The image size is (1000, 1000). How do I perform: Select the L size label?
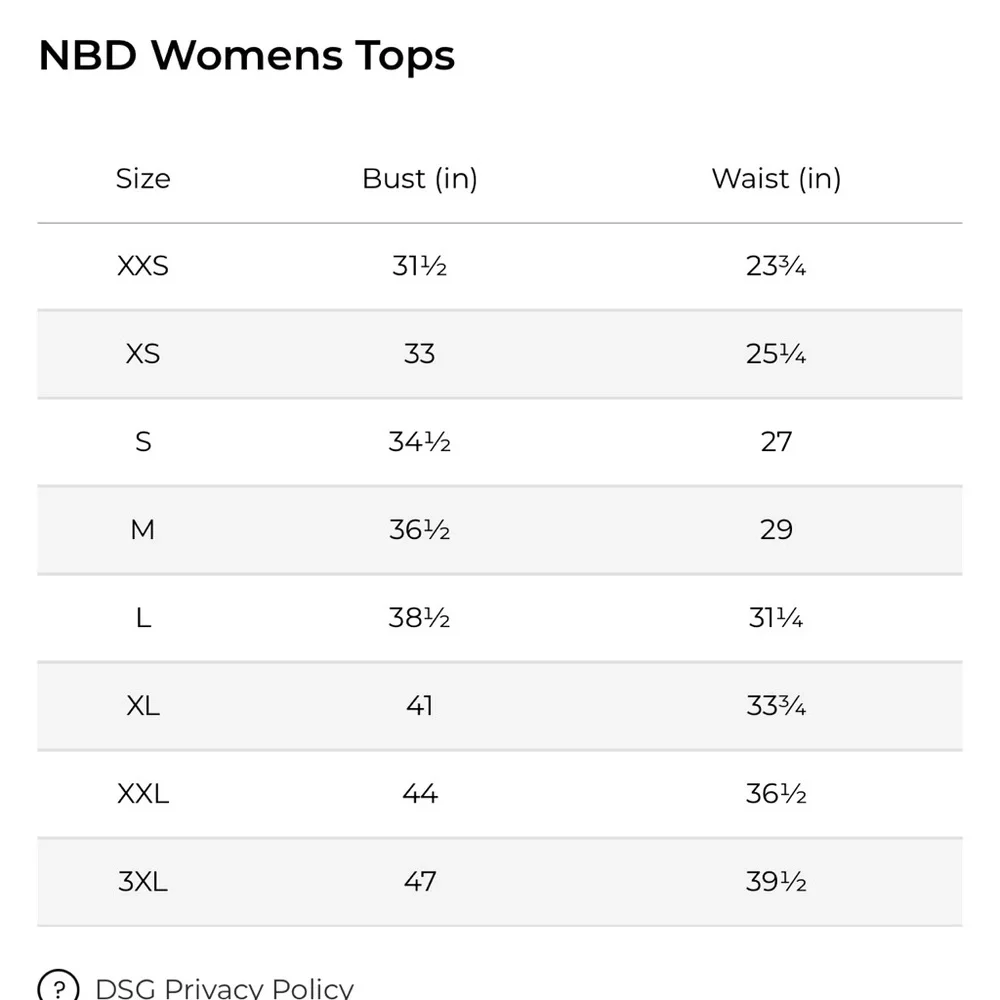(x=143, y=618)
